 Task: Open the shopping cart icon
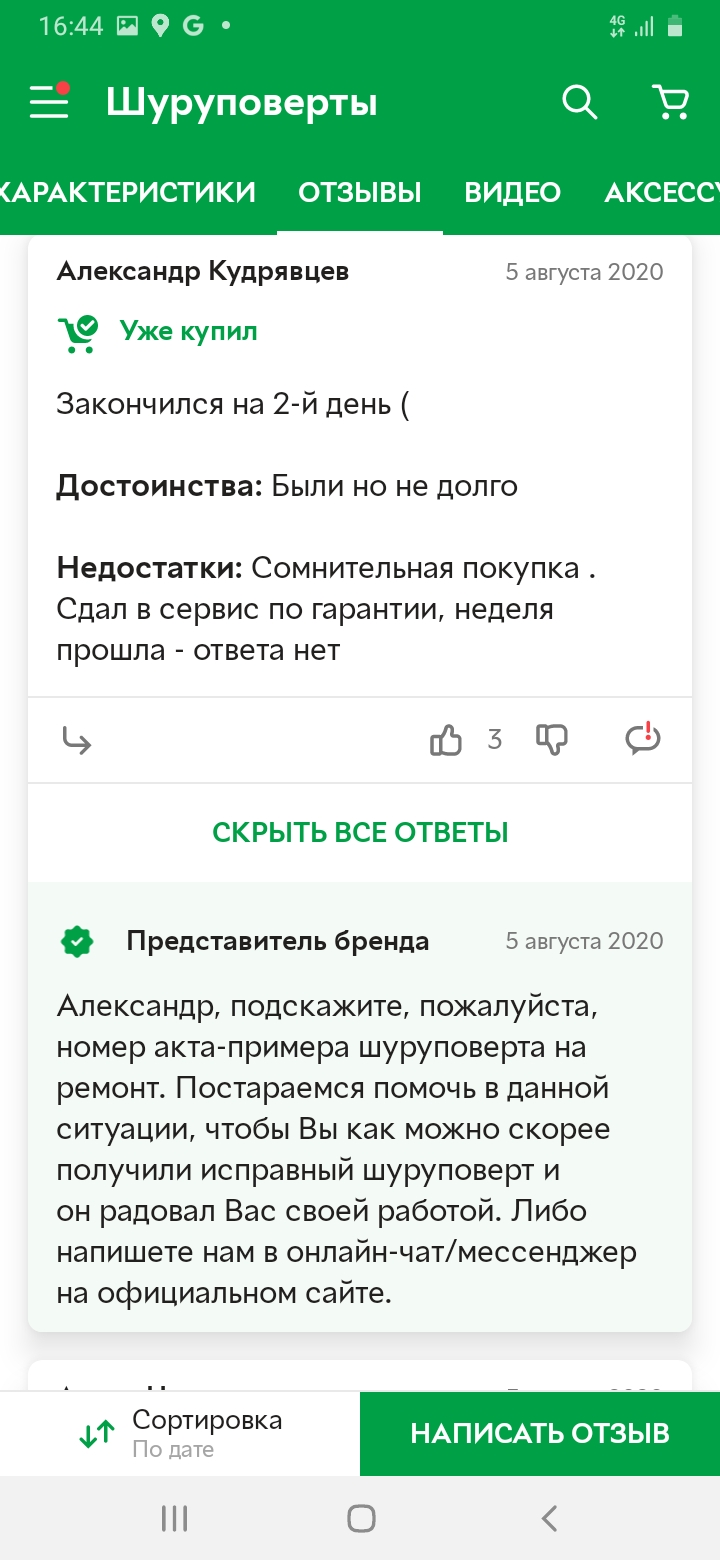click(x=670, y=102)
